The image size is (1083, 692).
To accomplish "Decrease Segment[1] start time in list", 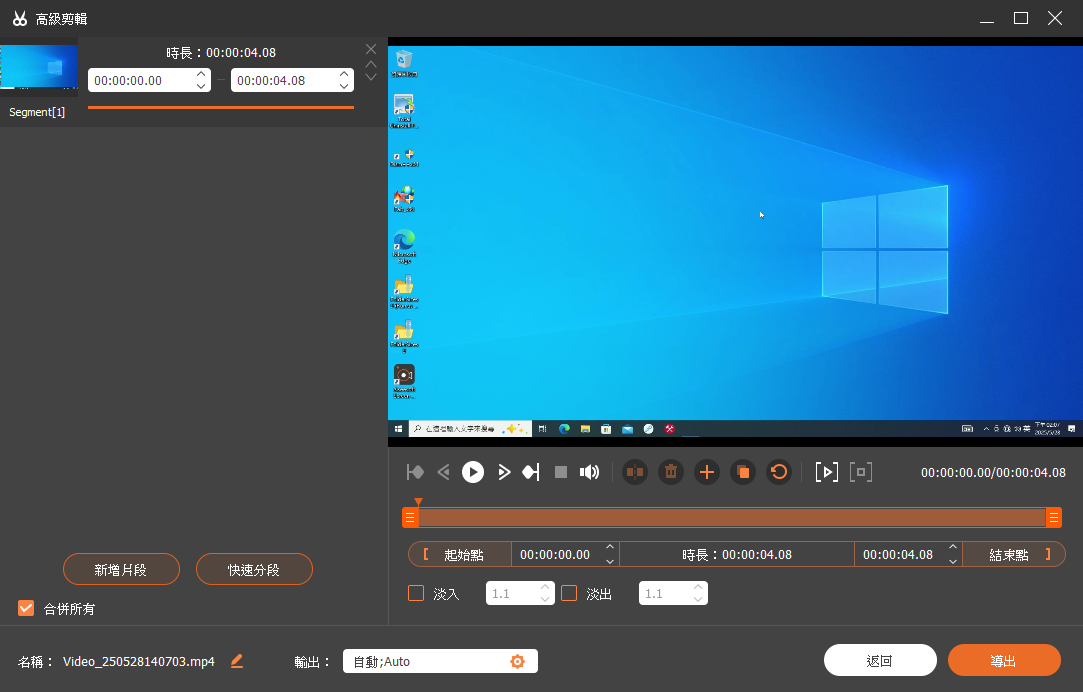I will 201,86.
